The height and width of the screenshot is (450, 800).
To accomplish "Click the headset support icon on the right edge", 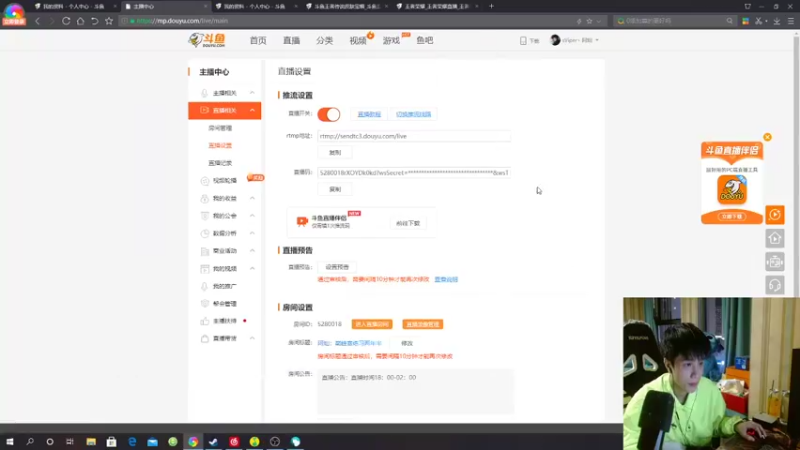I will tap(775, 285).
